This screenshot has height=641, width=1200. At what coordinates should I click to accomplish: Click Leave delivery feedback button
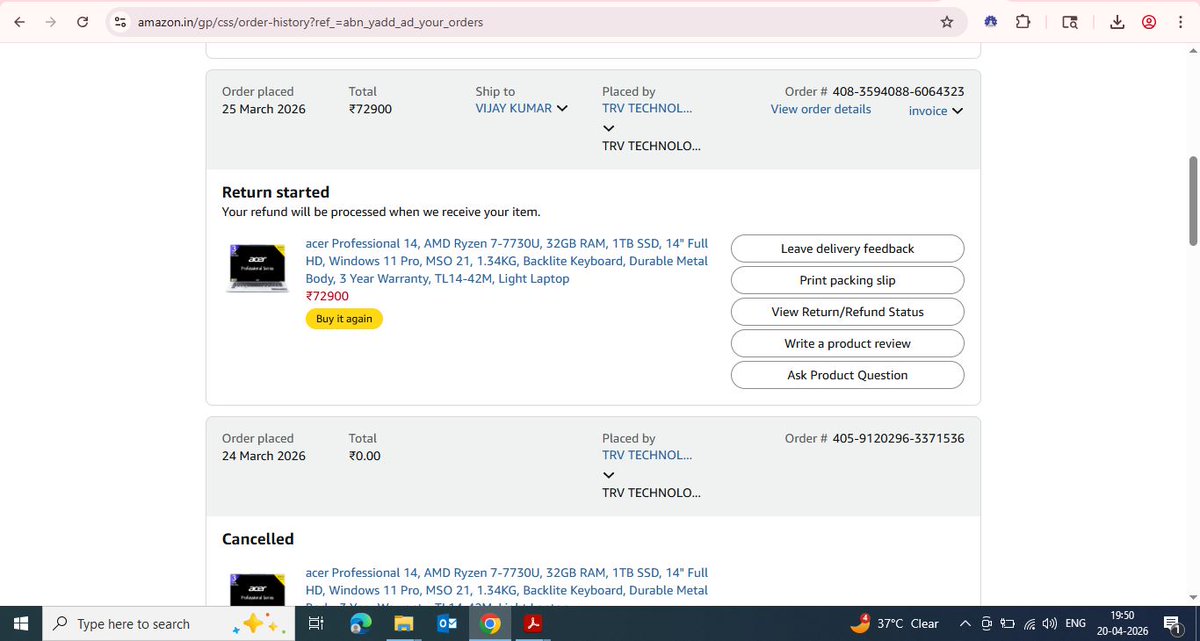847,248
